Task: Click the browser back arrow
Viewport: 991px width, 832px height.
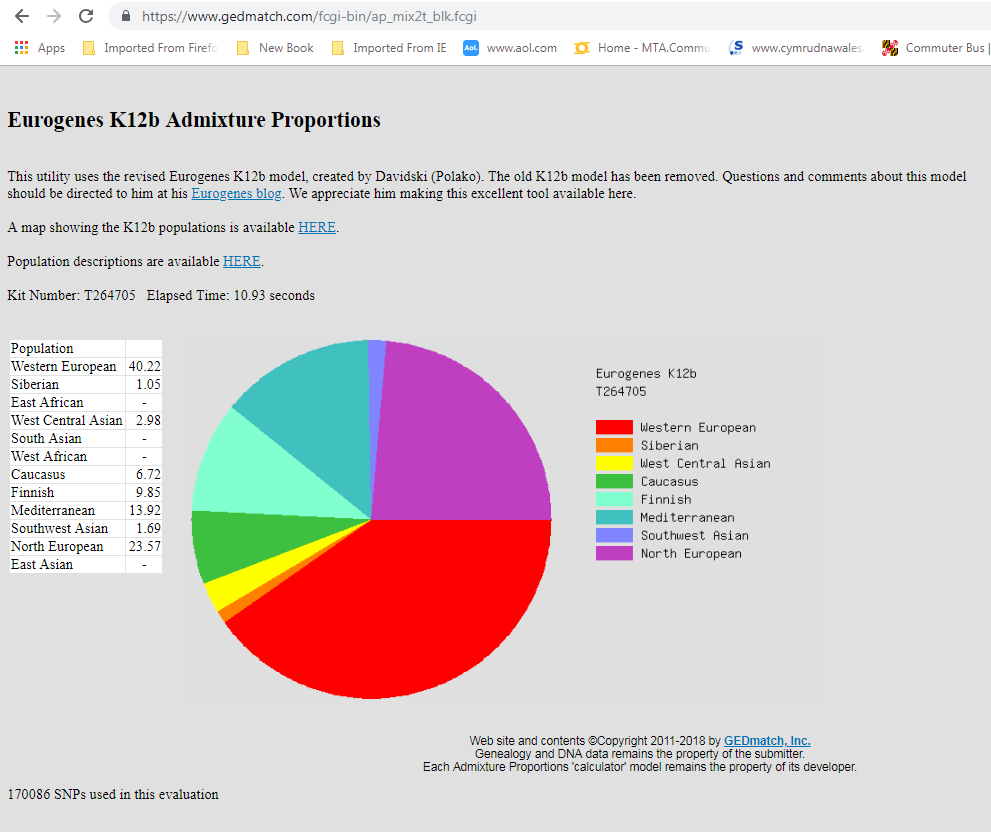Action: point(22,16)
